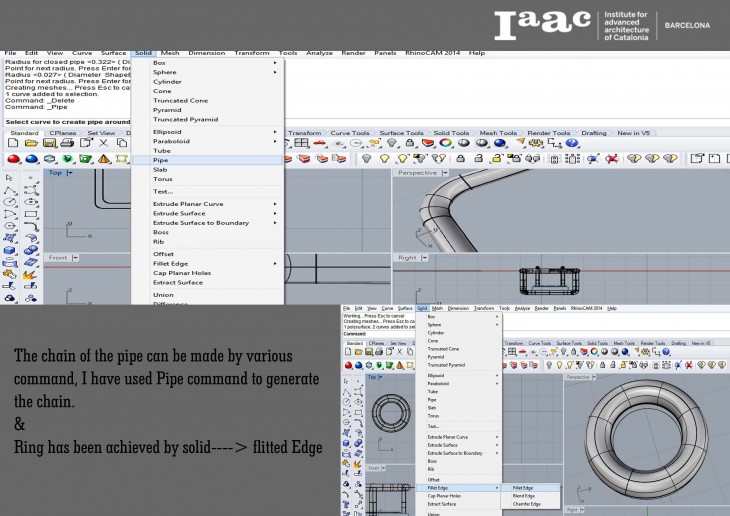Switch to Curve Tools tab in upper window
Image resolution: width=730 pixels, height=516 pixels.
point(349,133)
